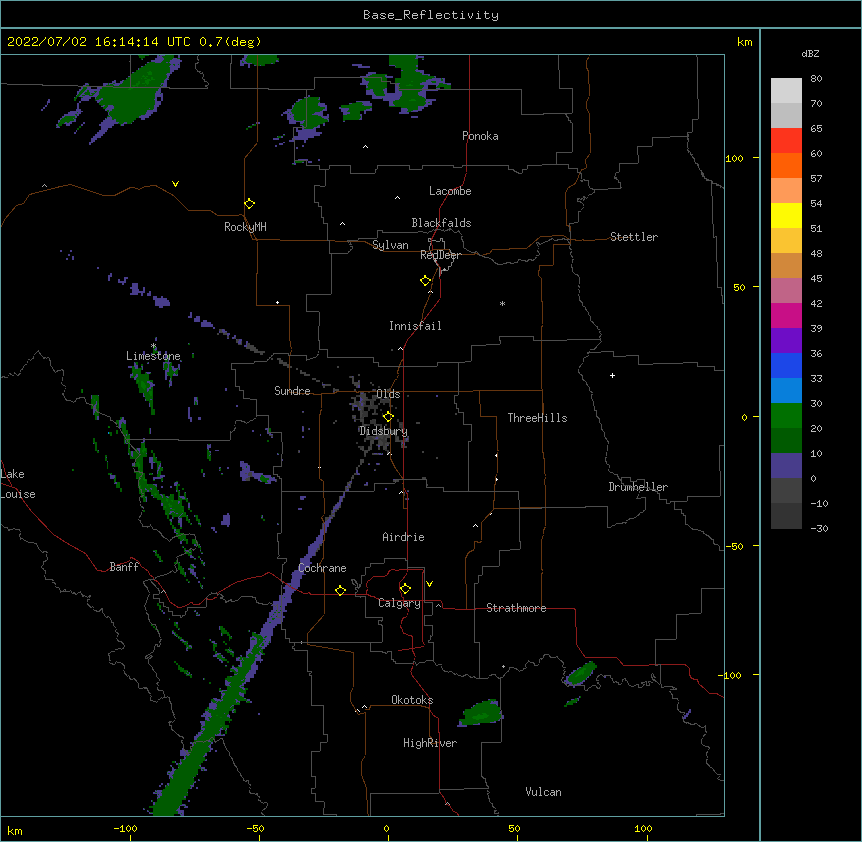
Task: Click the yellow diamond marker below RedDeer
Action: (426, 281)
